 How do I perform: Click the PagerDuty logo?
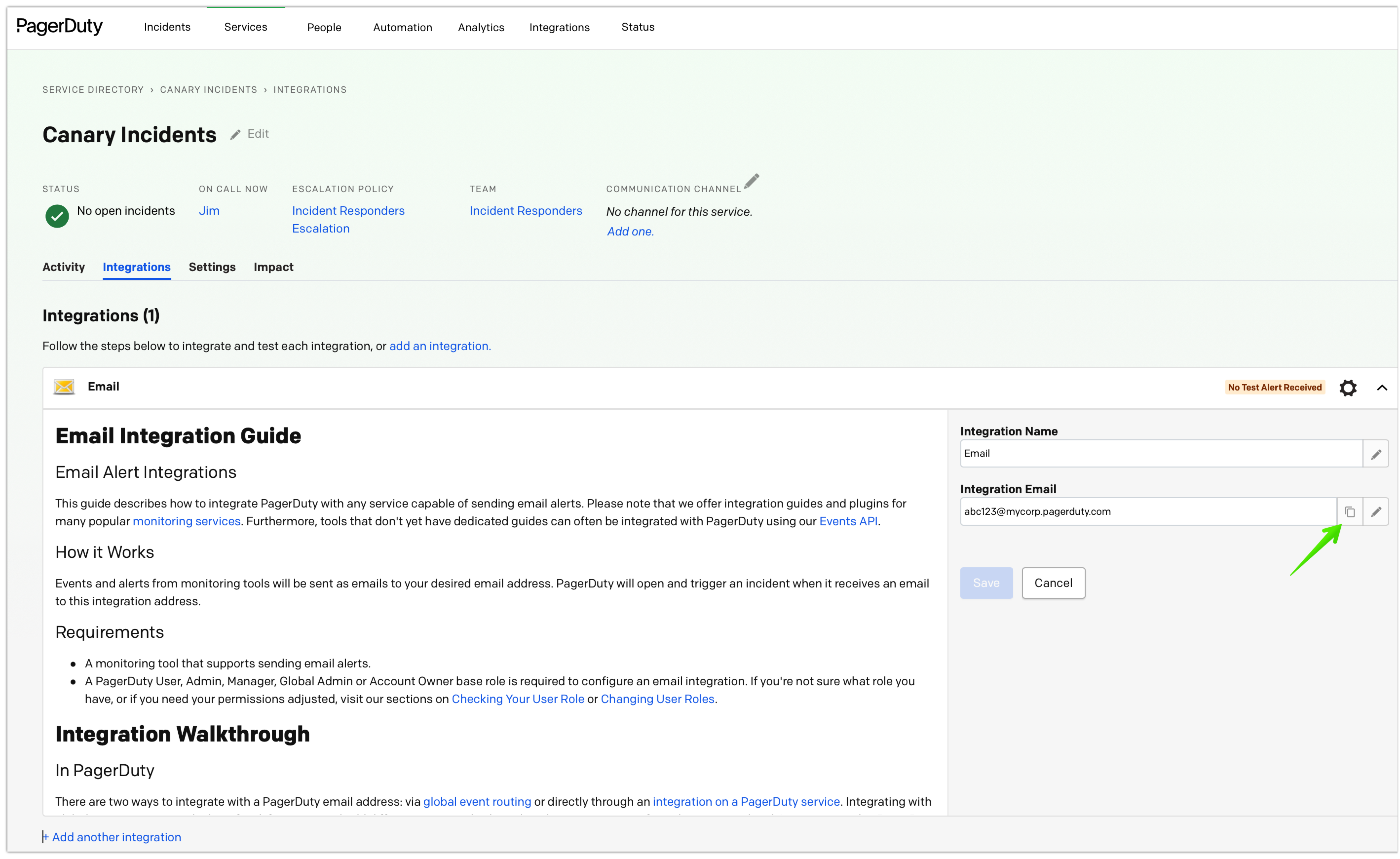pos(60,26)
